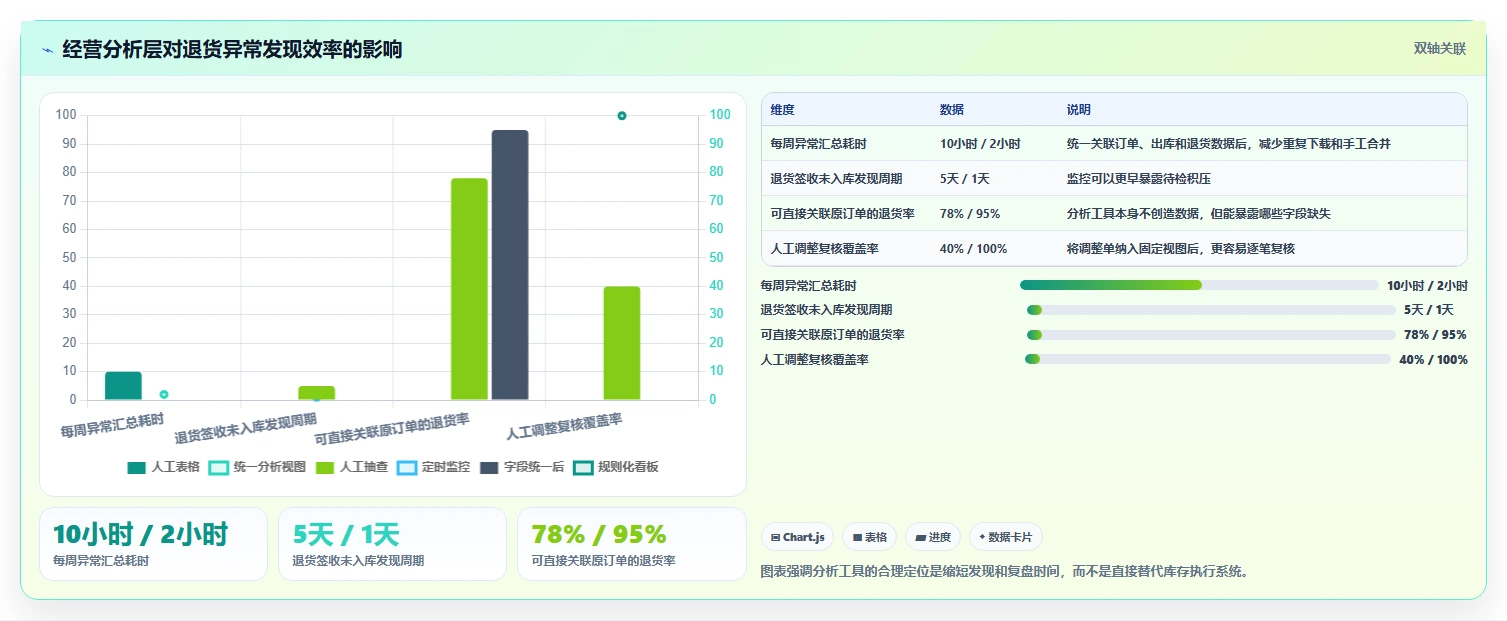Image resolution: width=1507 pixels, height=621 pixels.
Task: Click the 人工调整复核覆盖率 progress bar
Action: 1207,359
